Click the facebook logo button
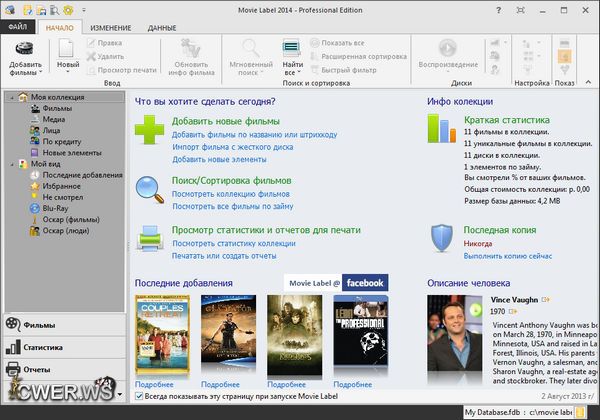This screenshot has height=420, width=600. pos(365,283)
